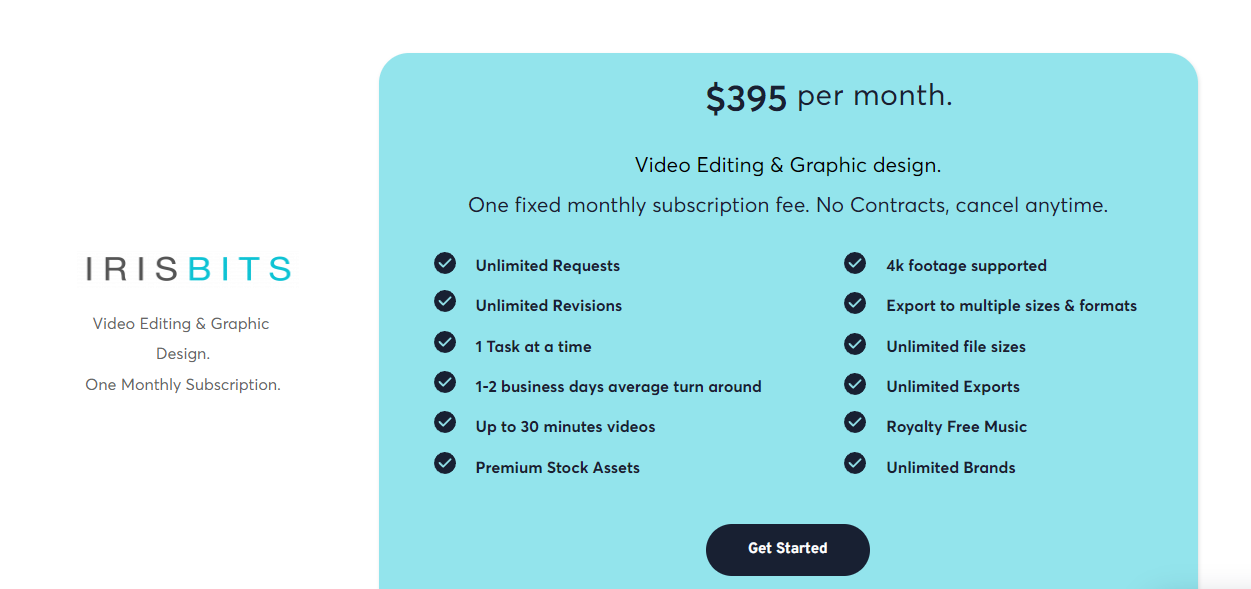Click checkmark icon beside Unlimited Exports
The image size is (1251, 589).
(x=855, y=384)
